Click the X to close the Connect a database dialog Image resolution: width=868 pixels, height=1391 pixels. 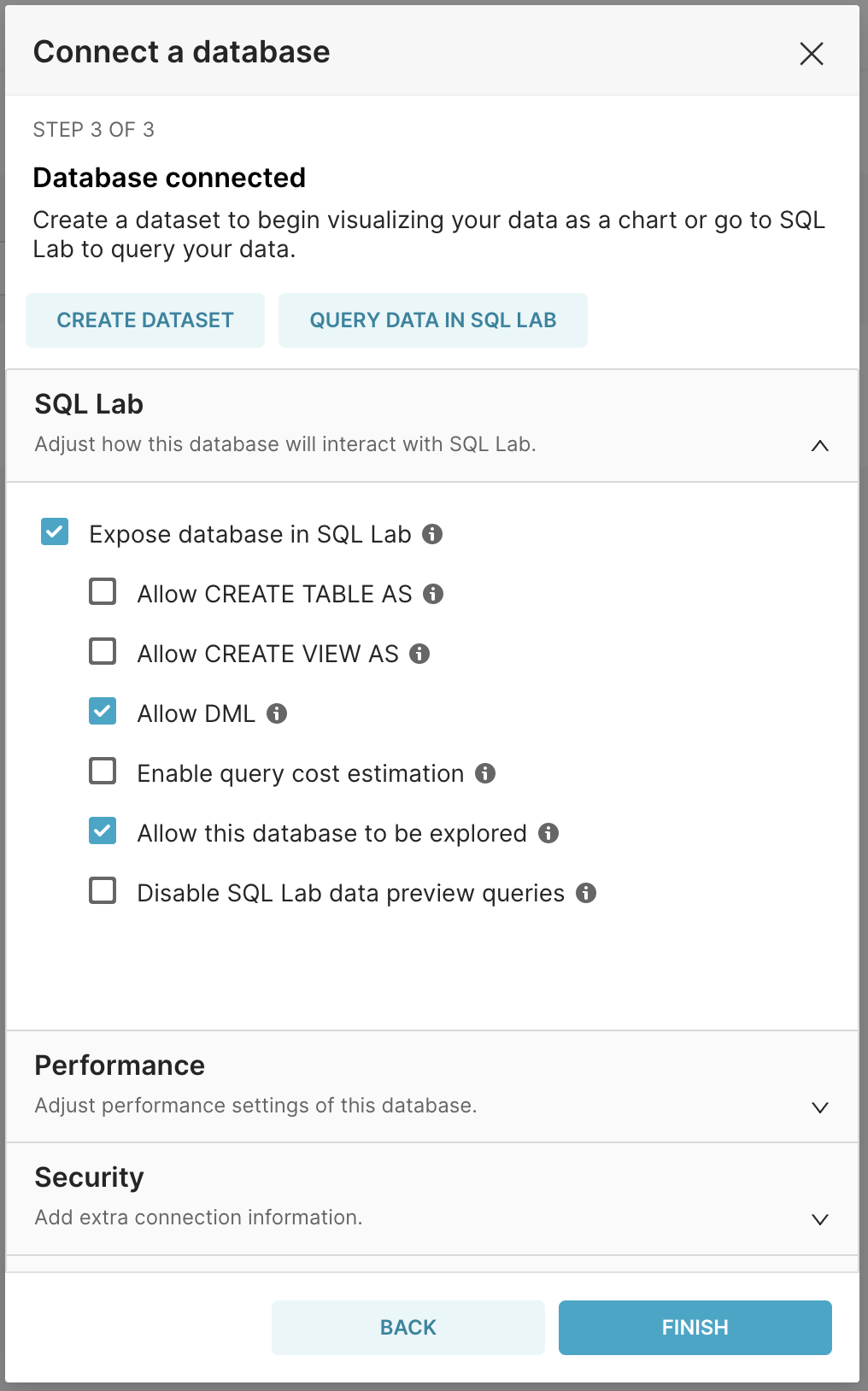(811, 53)
